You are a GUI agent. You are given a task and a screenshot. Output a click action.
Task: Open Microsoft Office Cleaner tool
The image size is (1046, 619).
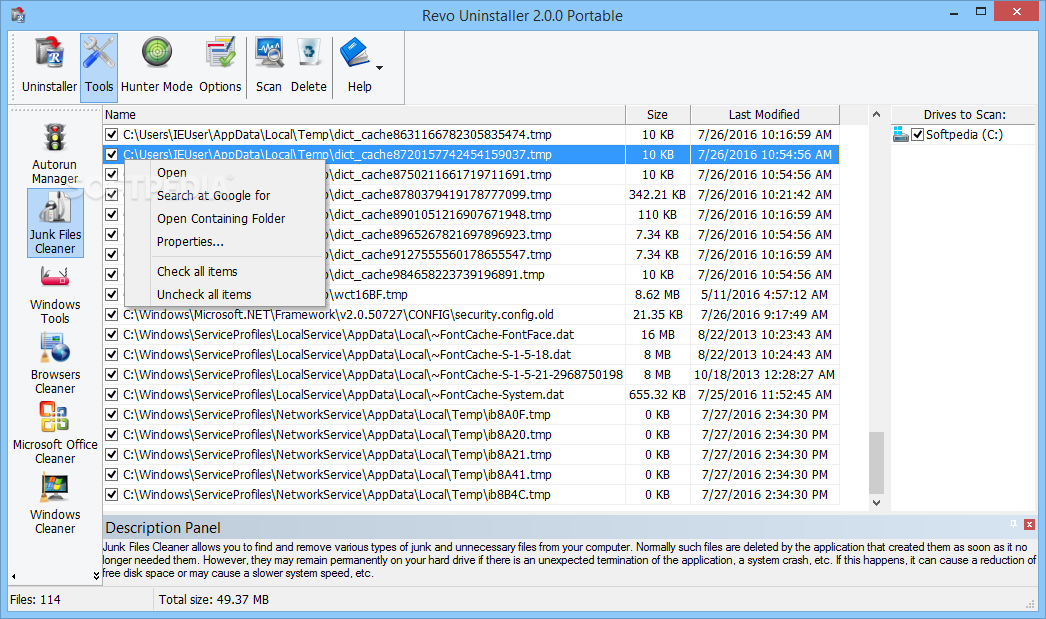point(55,434)
